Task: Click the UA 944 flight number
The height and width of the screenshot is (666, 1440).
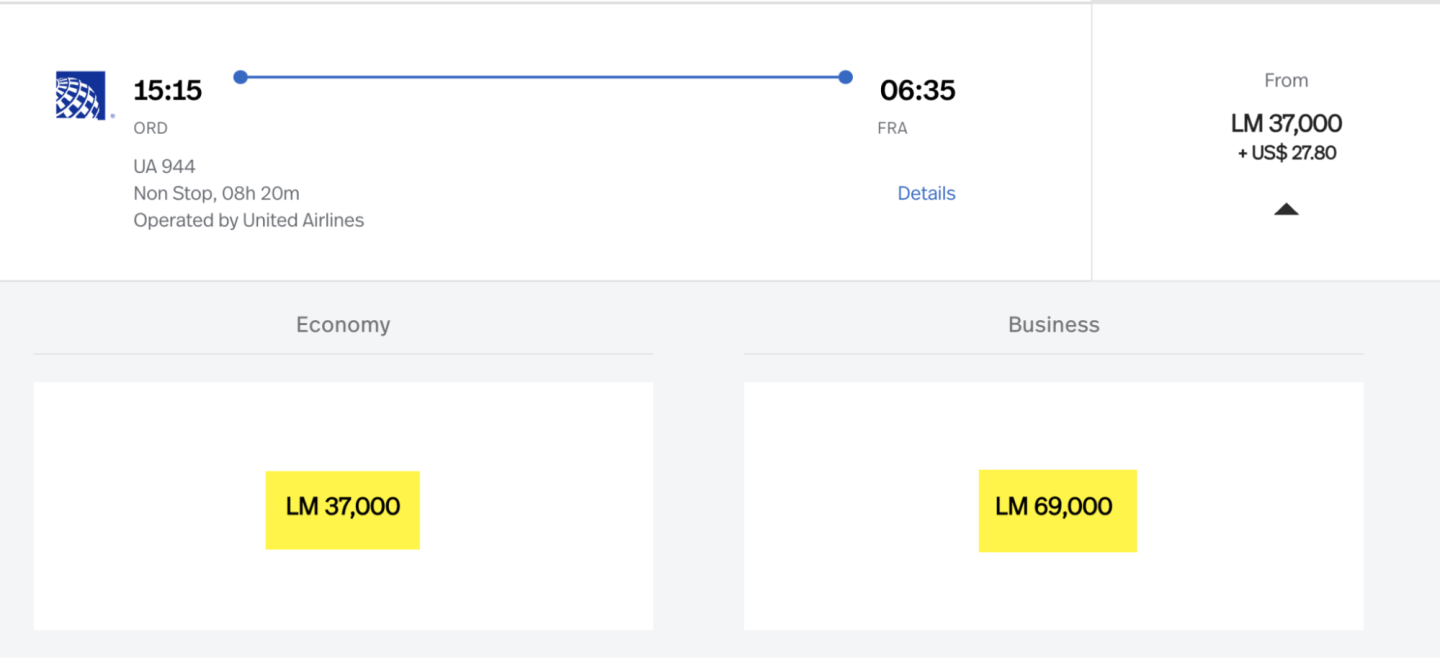Action: pos(164,166)
